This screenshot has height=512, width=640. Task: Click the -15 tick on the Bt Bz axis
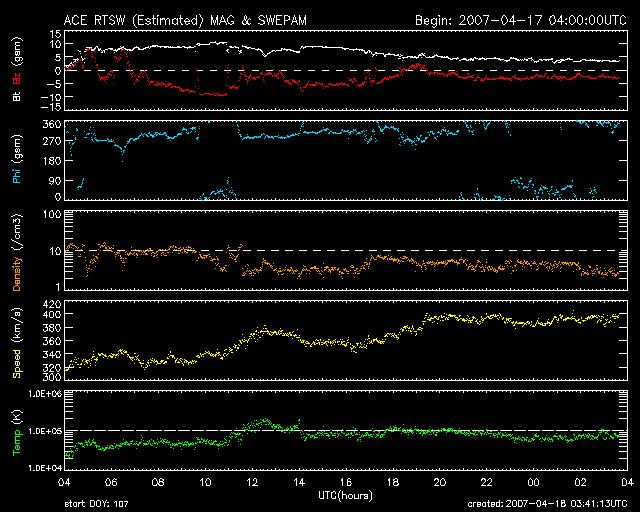pyautogui.click(x=52, y=107)
